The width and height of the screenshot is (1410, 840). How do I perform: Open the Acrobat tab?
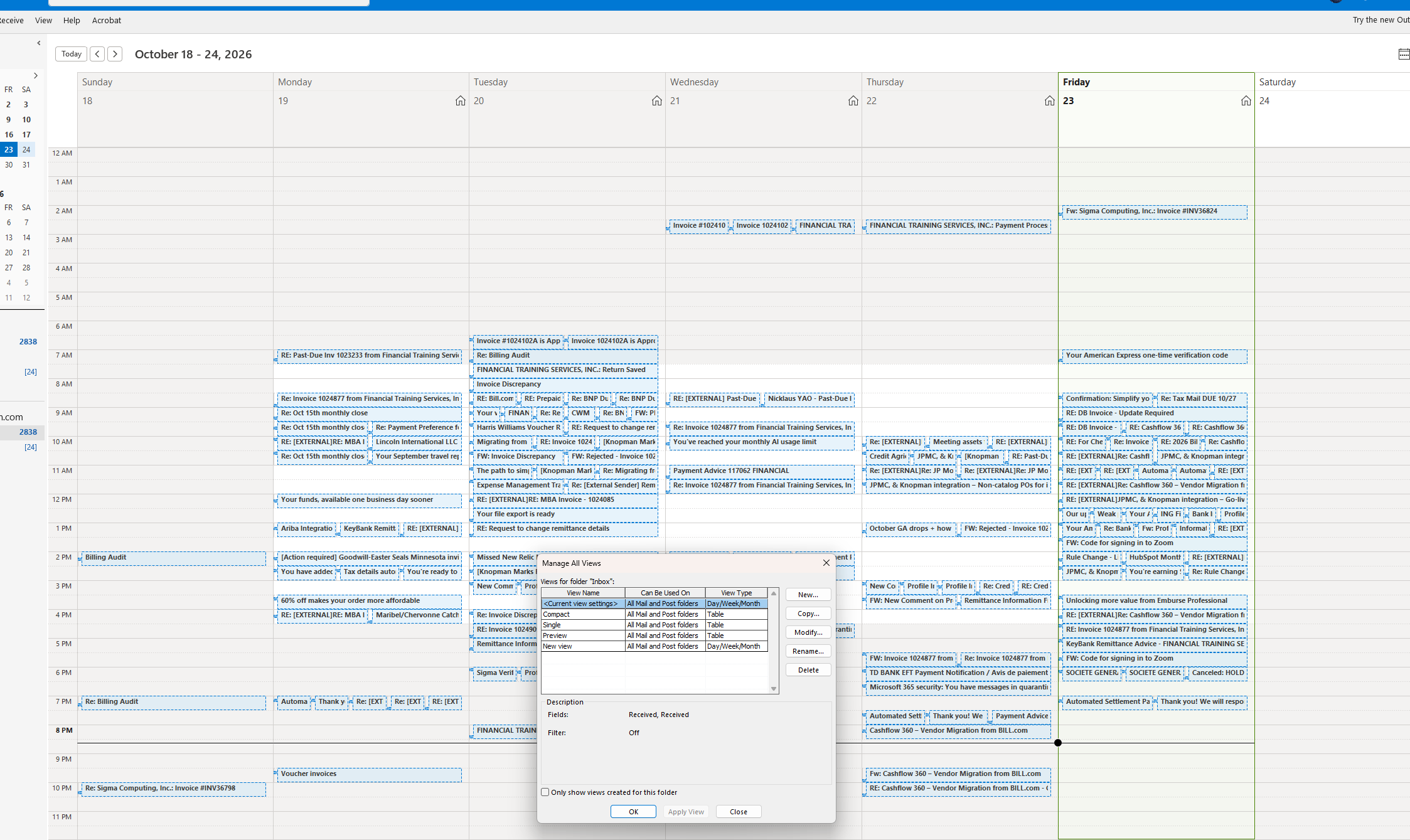(107, 20)
